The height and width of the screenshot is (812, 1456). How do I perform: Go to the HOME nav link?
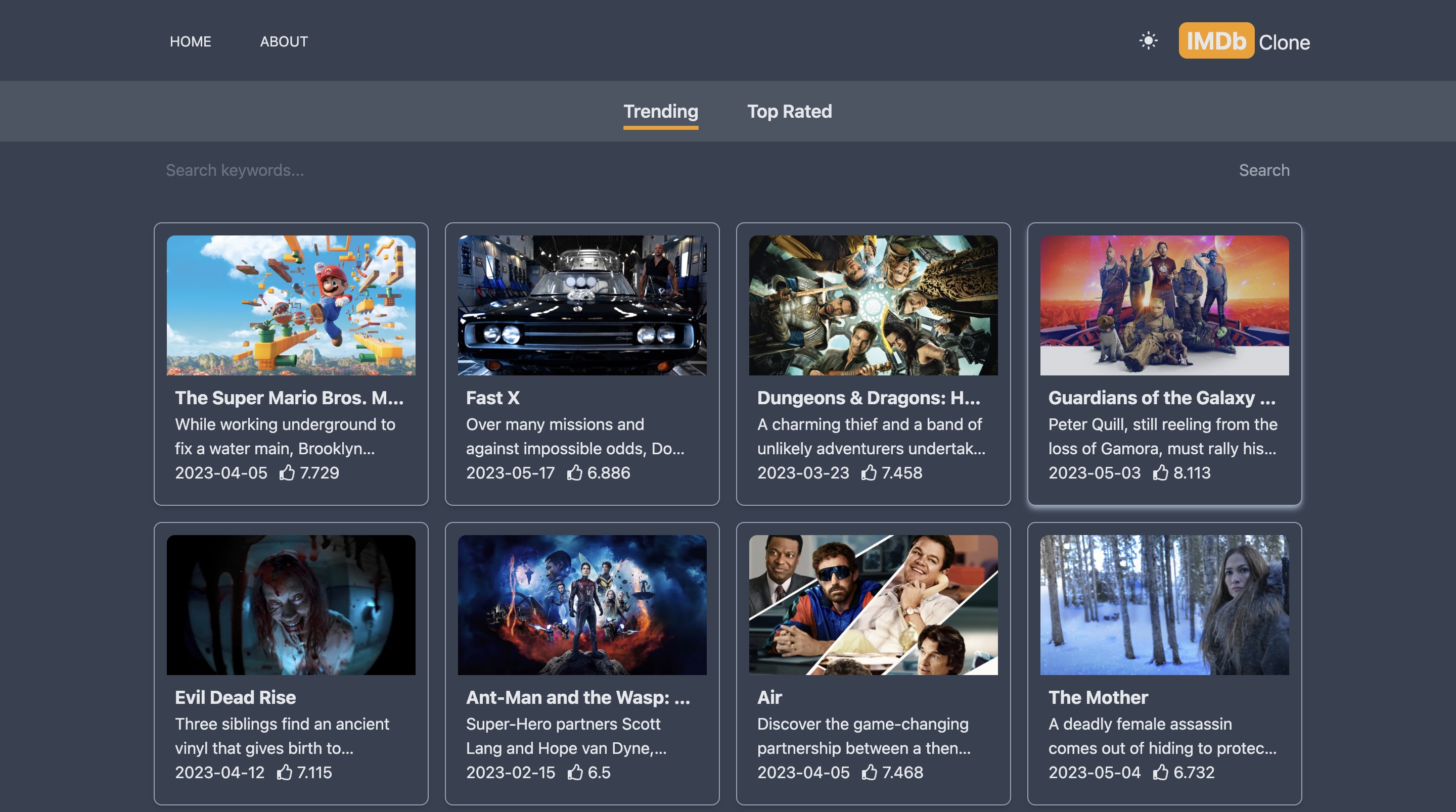click(191, 42)
